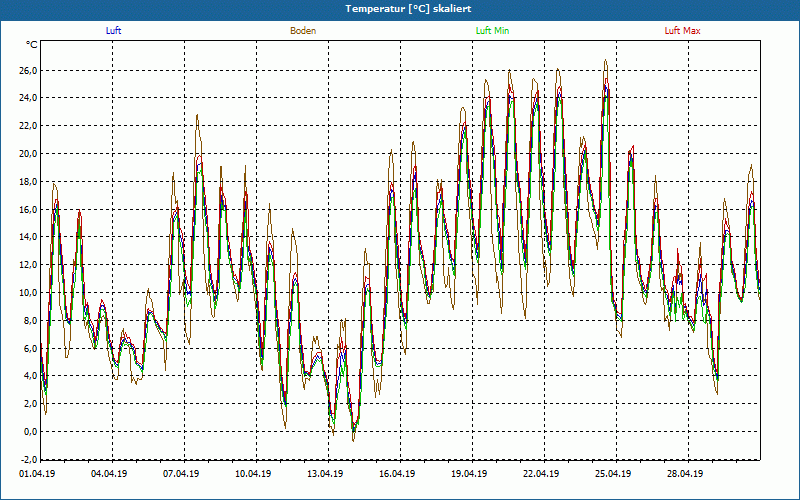The image size is (800, 500).
Task: Click the 0,0 y-axis value
Action: pyautogui.click(x=30, y=432)
